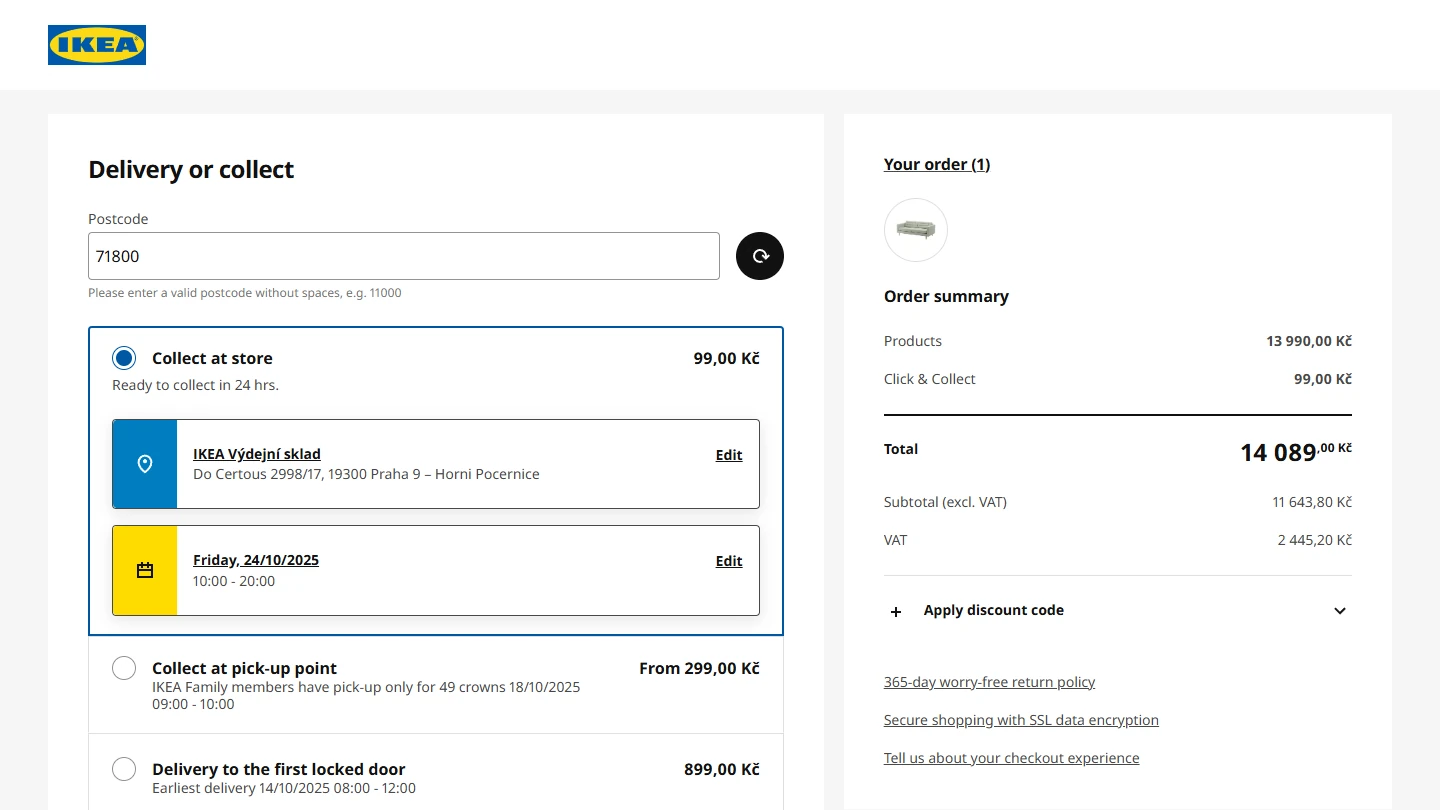The image size is (1440, 810).
Task: Open the sofa product thumbnail
Action: (x=915, y=230)
